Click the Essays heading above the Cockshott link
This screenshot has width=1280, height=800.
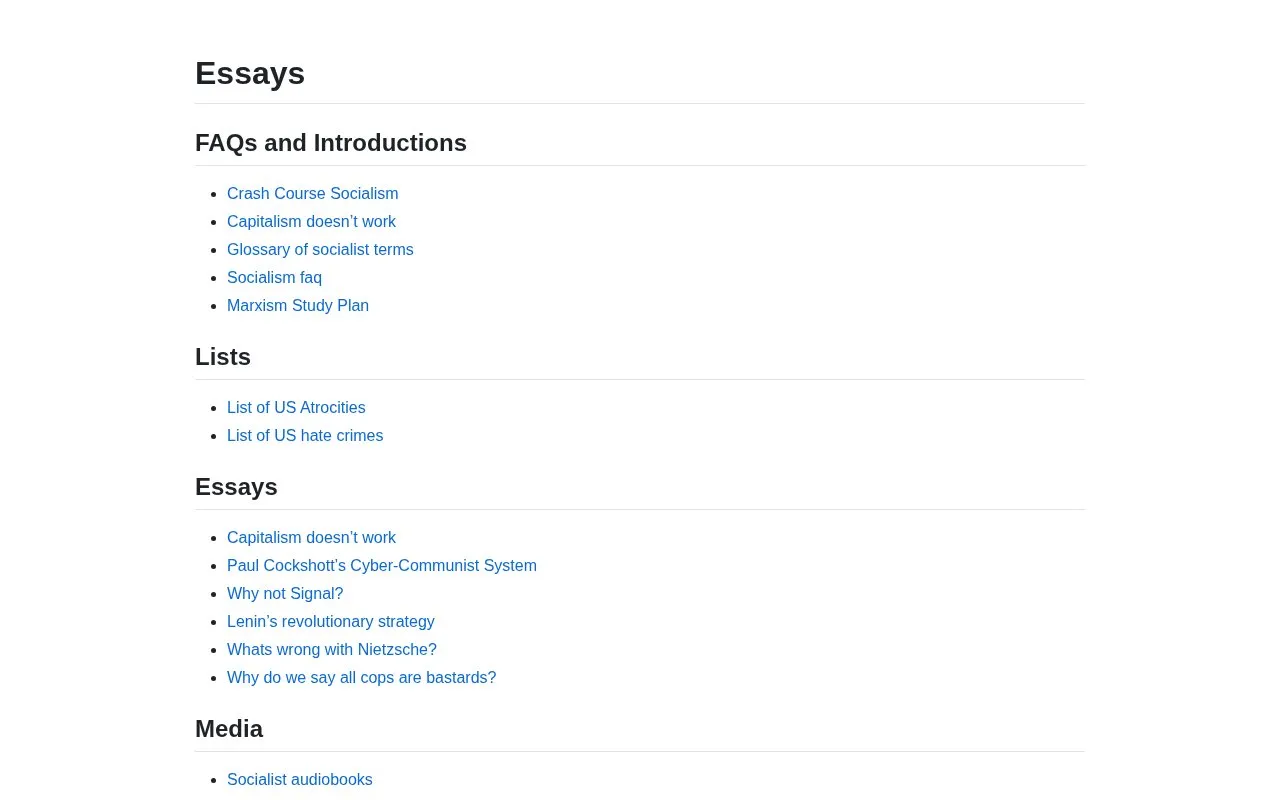(236, 487)
